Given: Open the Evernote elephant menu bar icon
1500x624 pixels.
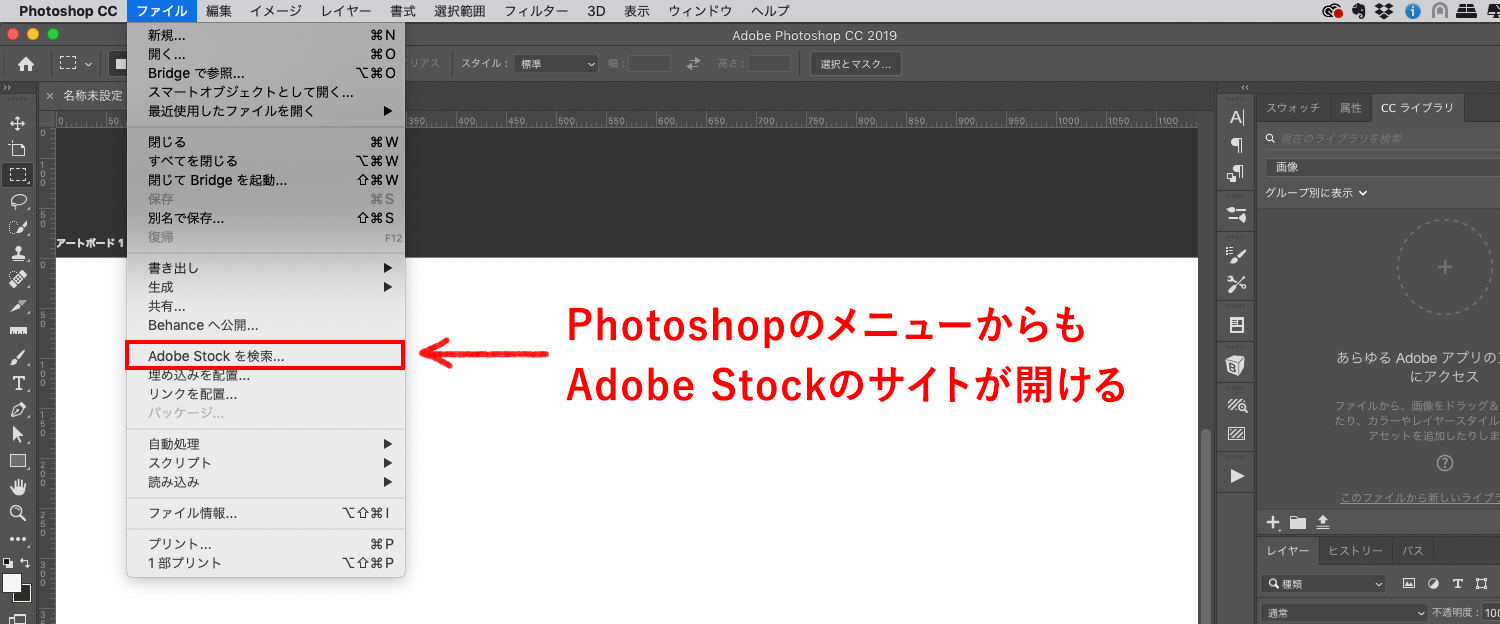Looking at the screenshot, I should tap(1359, 11).
